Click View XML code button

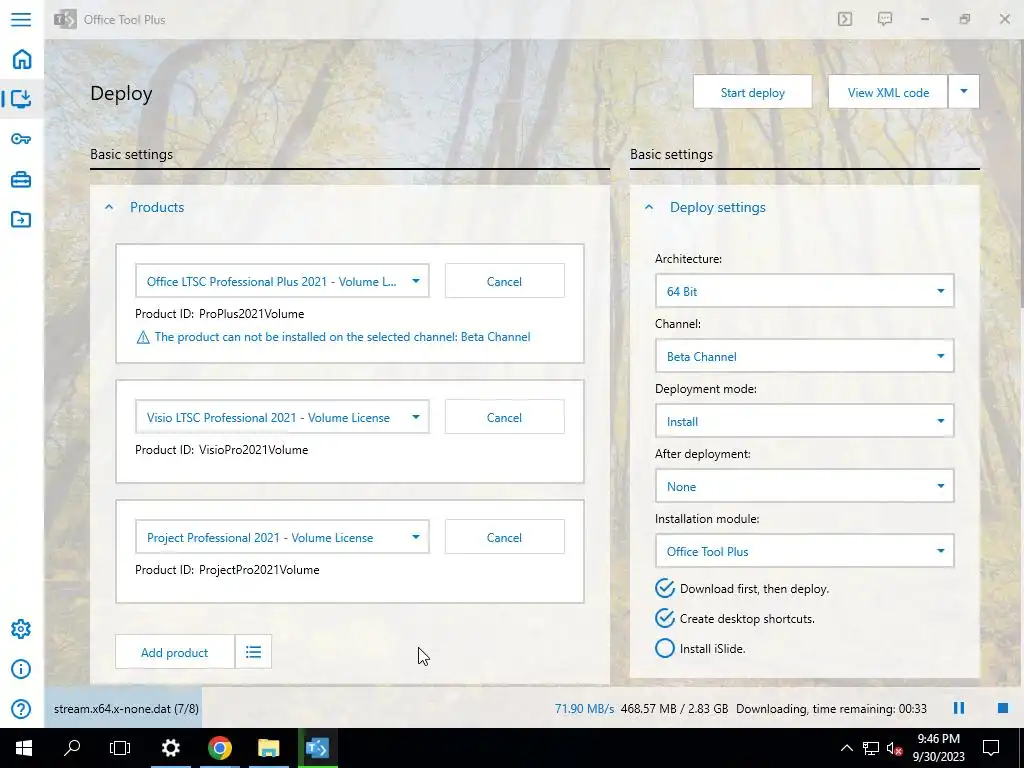pyautogui.click(x=888, y=92)
